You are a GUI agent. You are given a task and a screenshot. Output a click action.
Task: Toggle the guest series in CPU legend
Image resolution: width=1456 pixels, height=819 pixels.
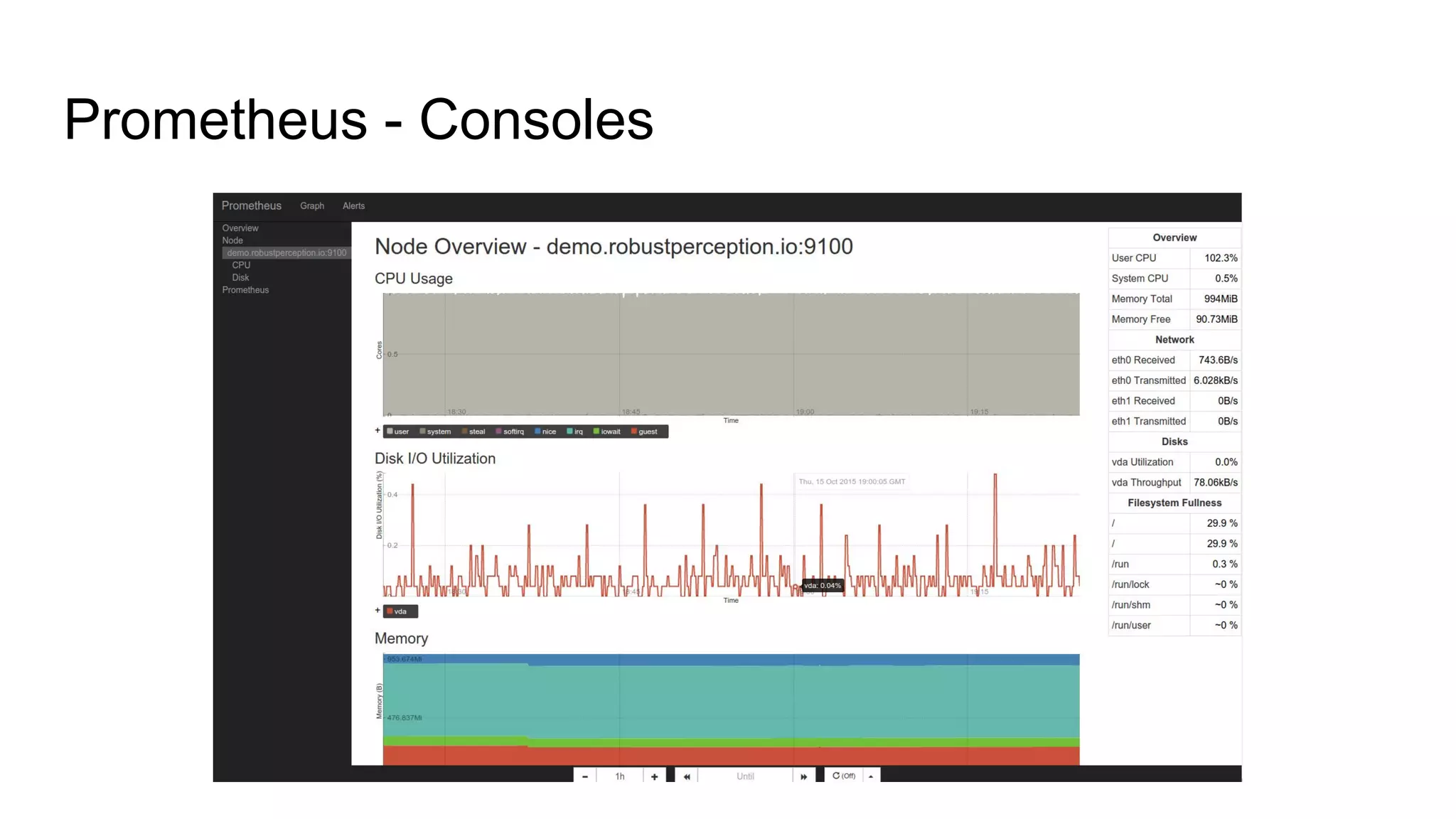[644, 432]
